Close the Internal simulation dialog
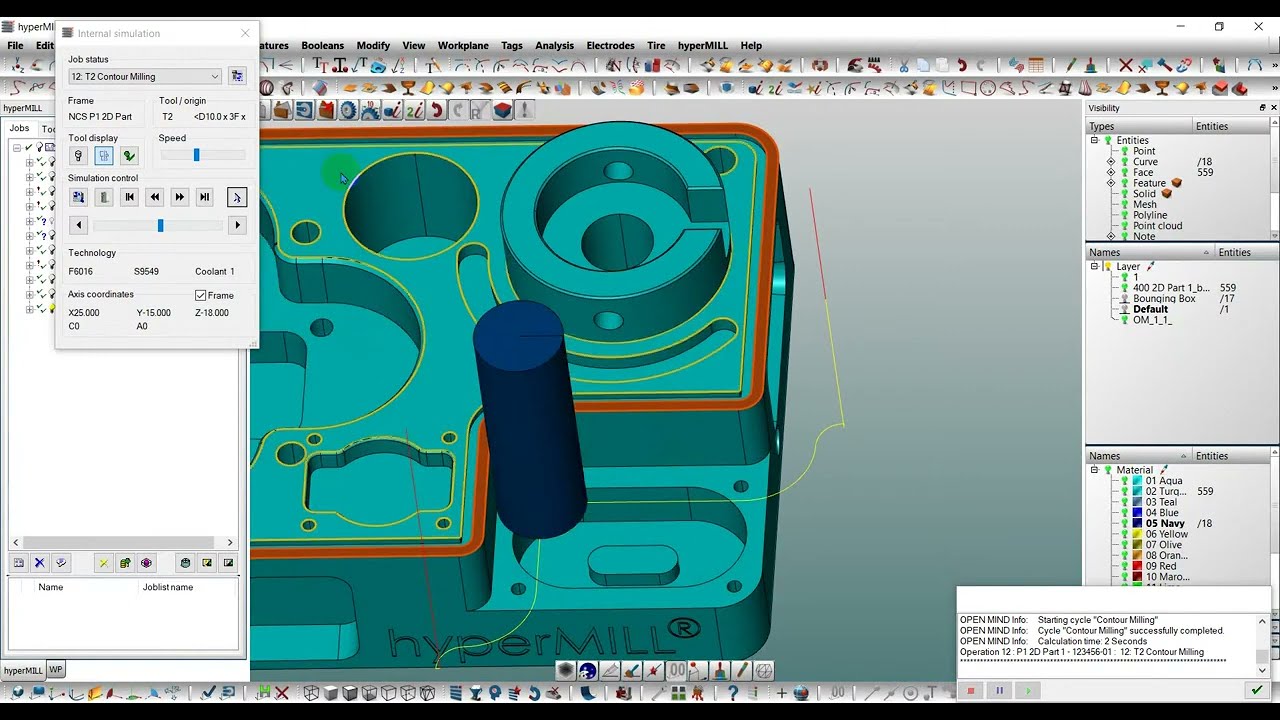This screenshot has height=720, width=1280. (245, 33)
